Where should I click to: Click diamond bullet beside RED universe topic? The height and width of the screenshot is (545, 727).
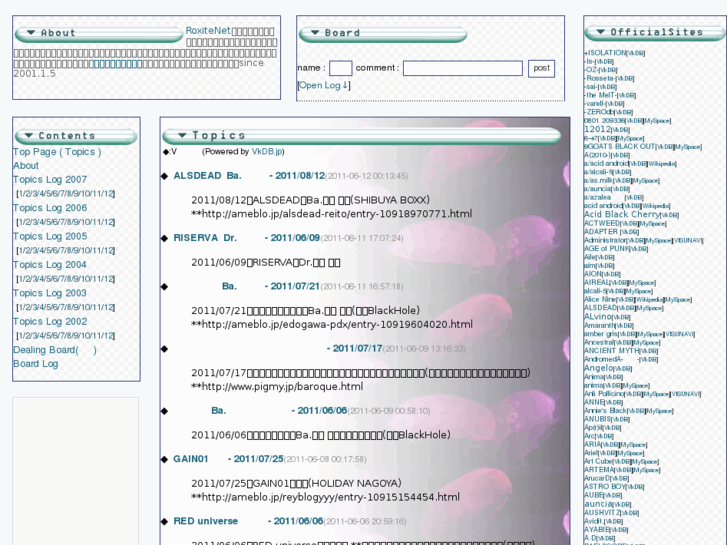pos(164,521)
